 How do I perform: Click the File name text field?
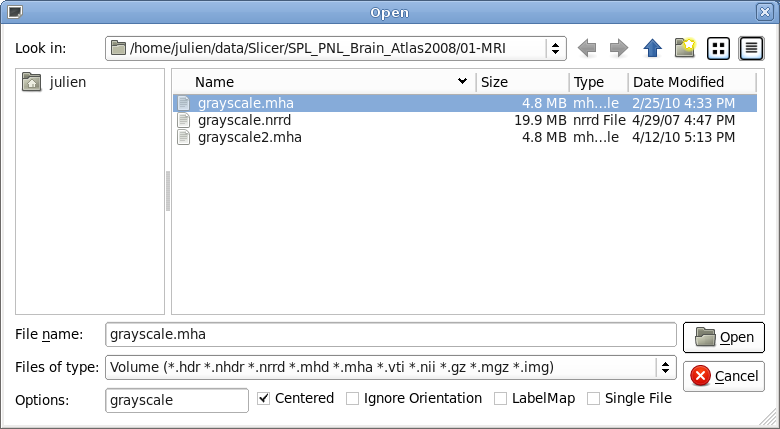390,335
